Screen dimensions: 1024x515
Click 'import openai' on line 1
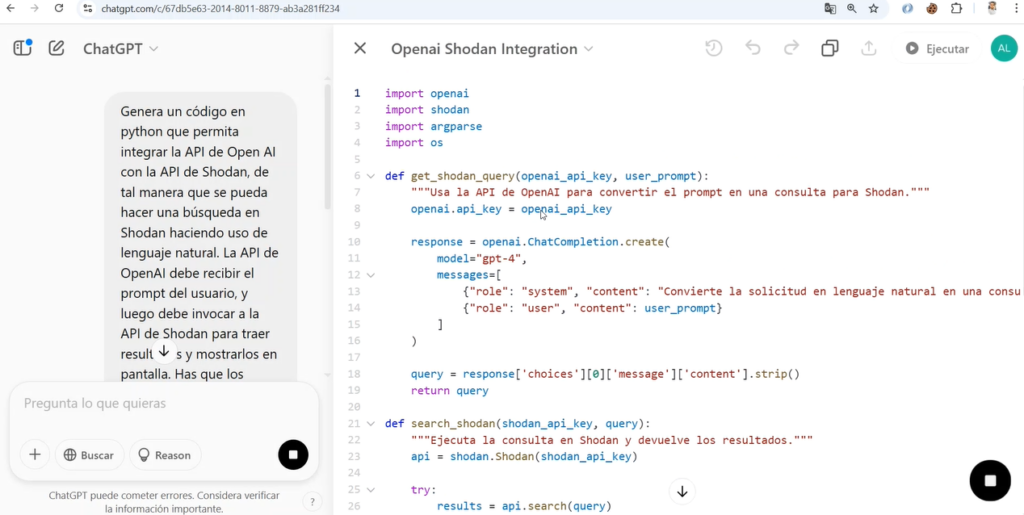[426, 93]
